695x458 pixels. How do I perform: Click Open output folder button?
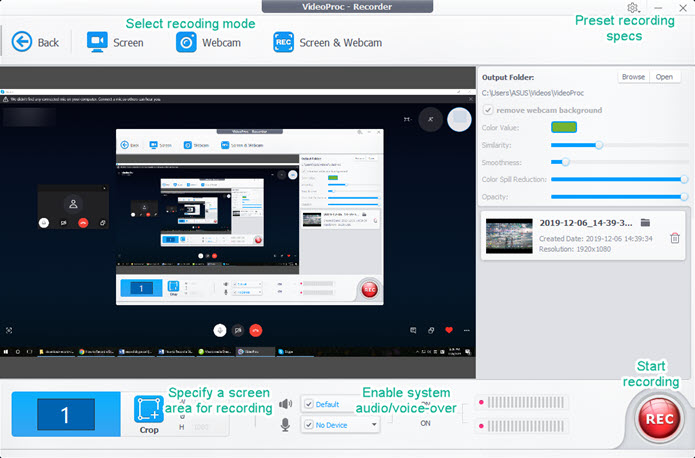click(664, 77)
